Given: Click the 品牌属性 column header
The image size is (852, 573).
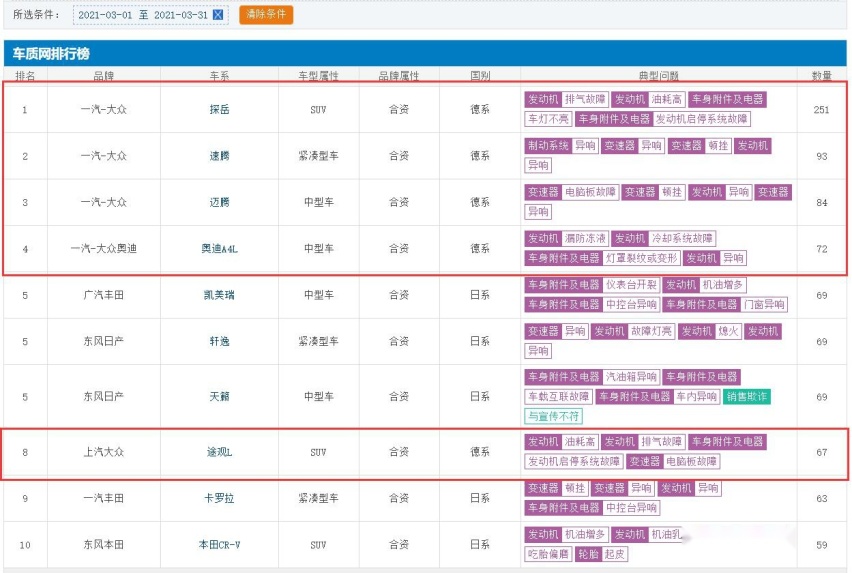Looking at the screenshot, I should [398, 75].
